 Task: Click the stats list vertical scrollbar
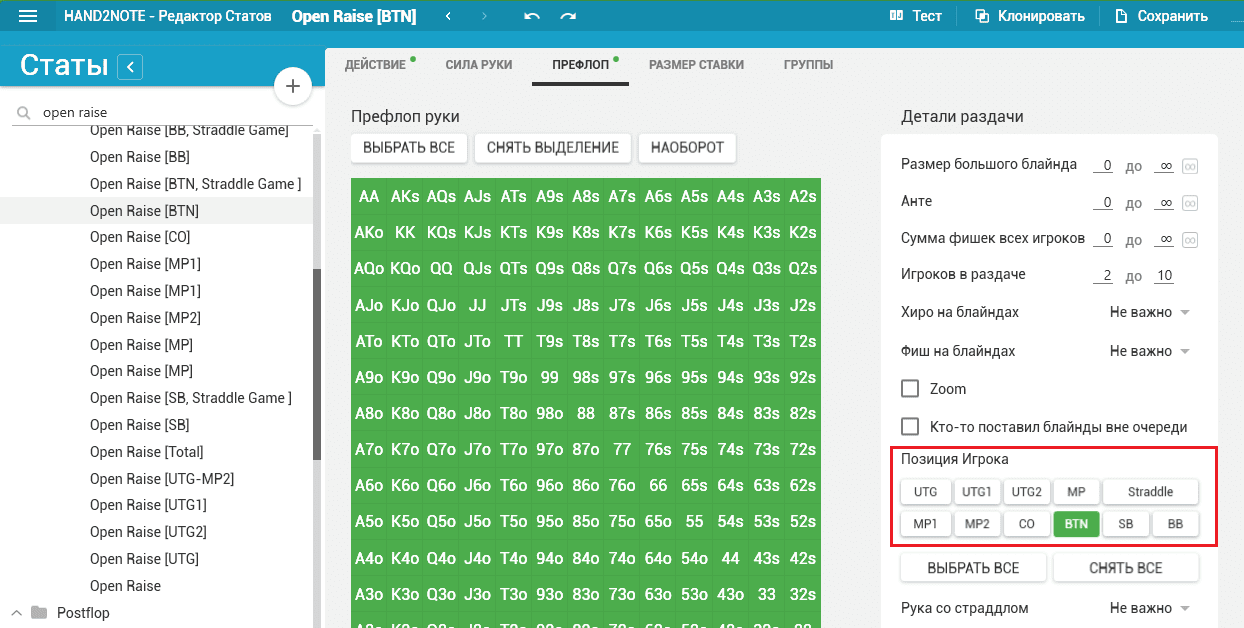pos(317,365)
